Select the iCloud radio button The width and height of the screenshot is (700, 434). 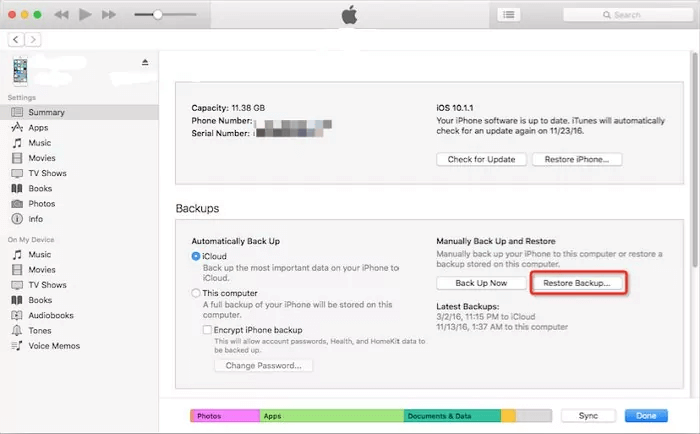196,256
